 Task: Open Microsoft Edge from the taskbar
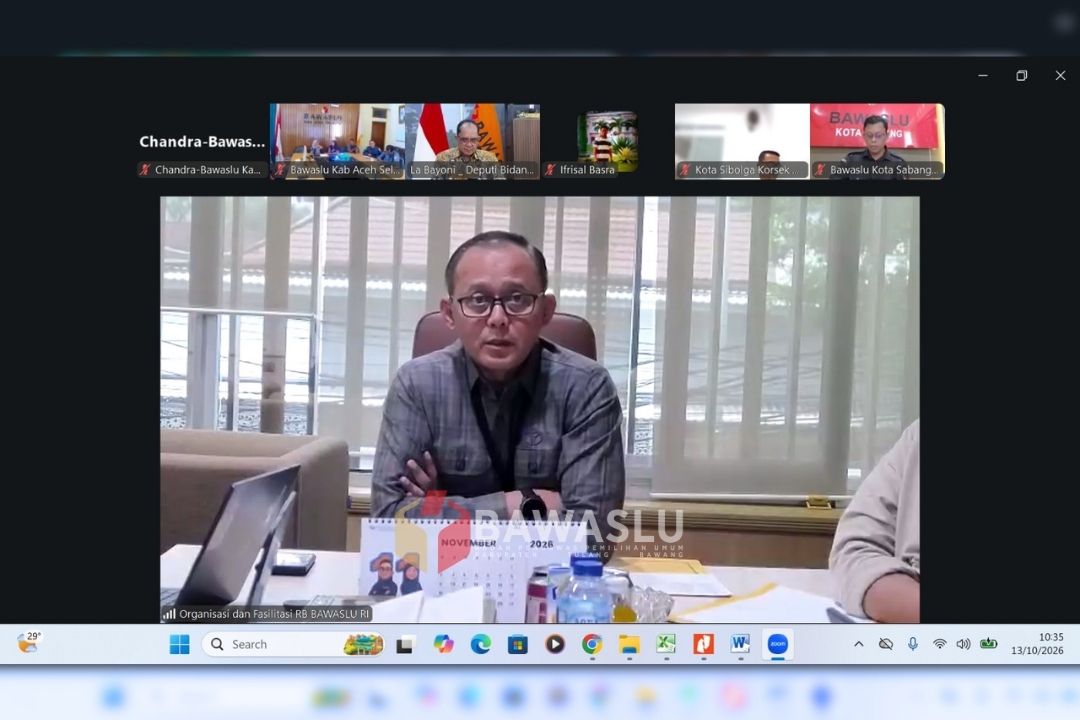[x=480, y=644]
